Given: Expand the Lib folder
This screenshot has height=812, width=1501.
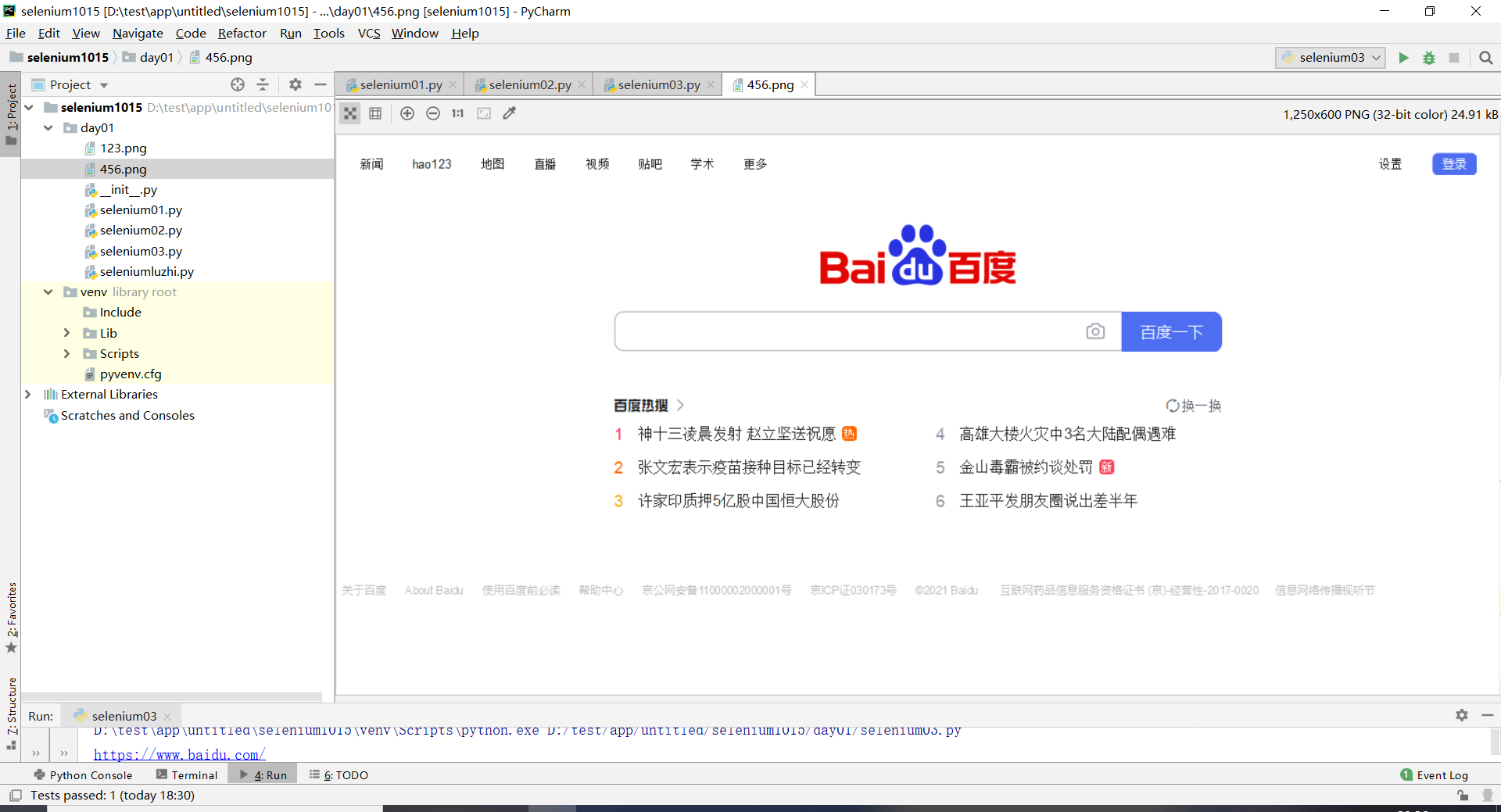Looking at the screenshot, I should point(67,333).
